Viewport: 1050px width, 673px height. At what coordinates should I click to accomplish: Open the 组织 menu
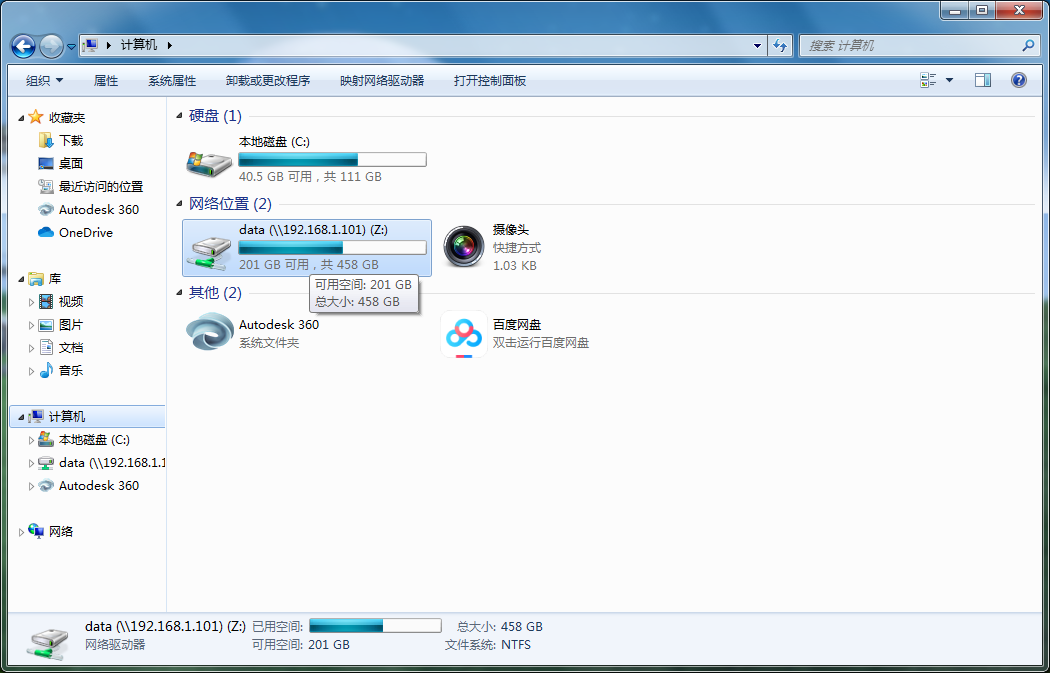44,80
